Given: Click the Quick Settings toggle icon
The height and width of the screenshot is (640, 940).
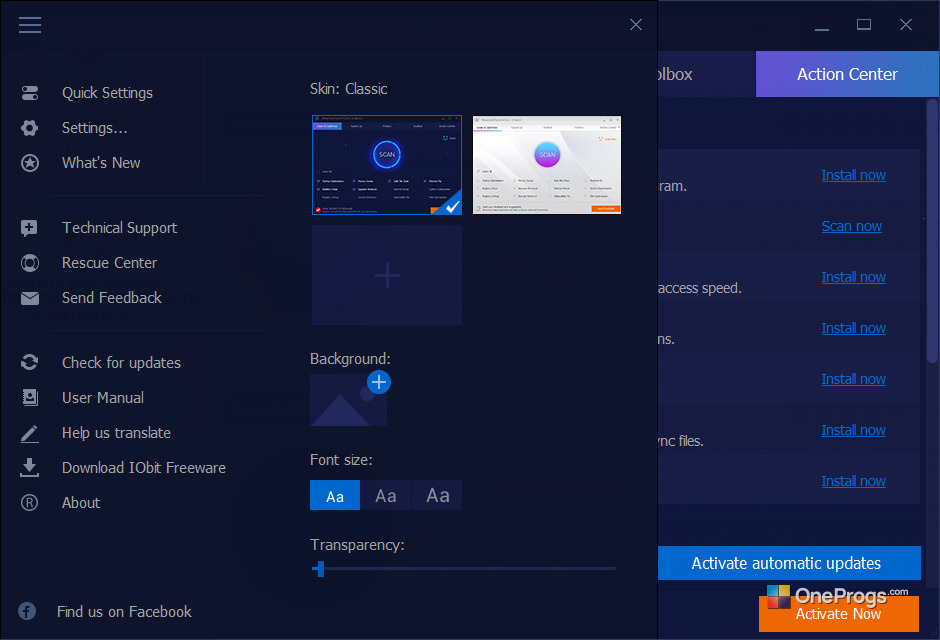Looking at the screenshot, I should (x=29, y=93).
